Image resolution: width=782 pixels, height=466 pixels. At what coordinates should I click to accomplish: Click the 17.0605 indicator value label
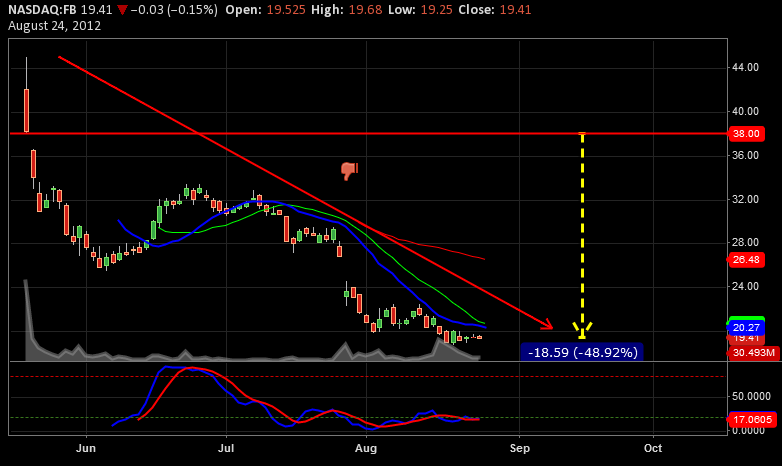753,419
